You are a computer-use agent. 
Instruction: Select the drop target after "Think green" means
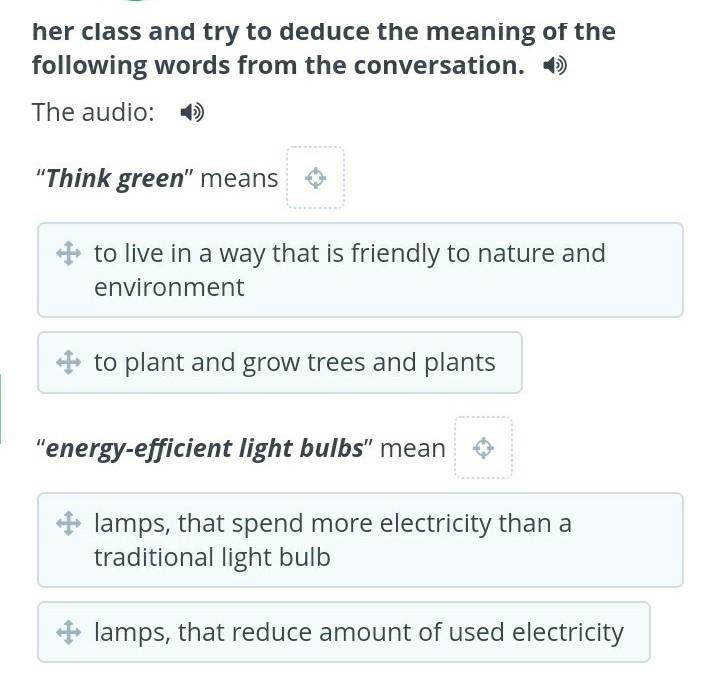click(x=316, y=178)
